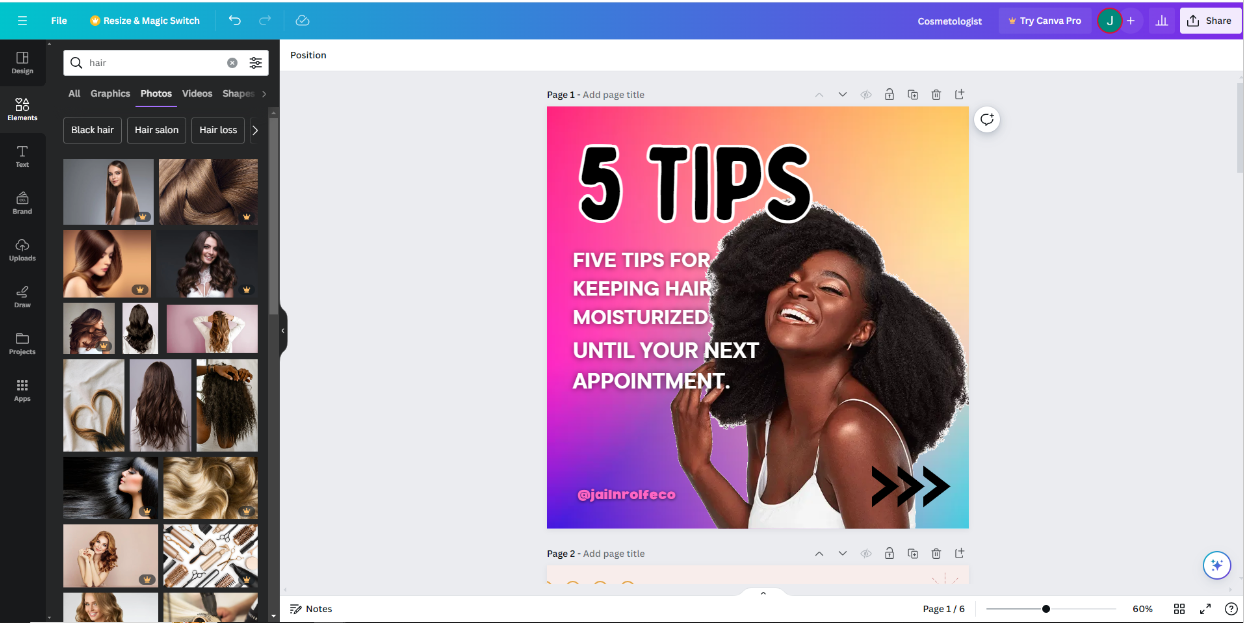Switch to the Videos tab
The height and width of the screenshot is (623, 1244).
(x=196, y=93)
